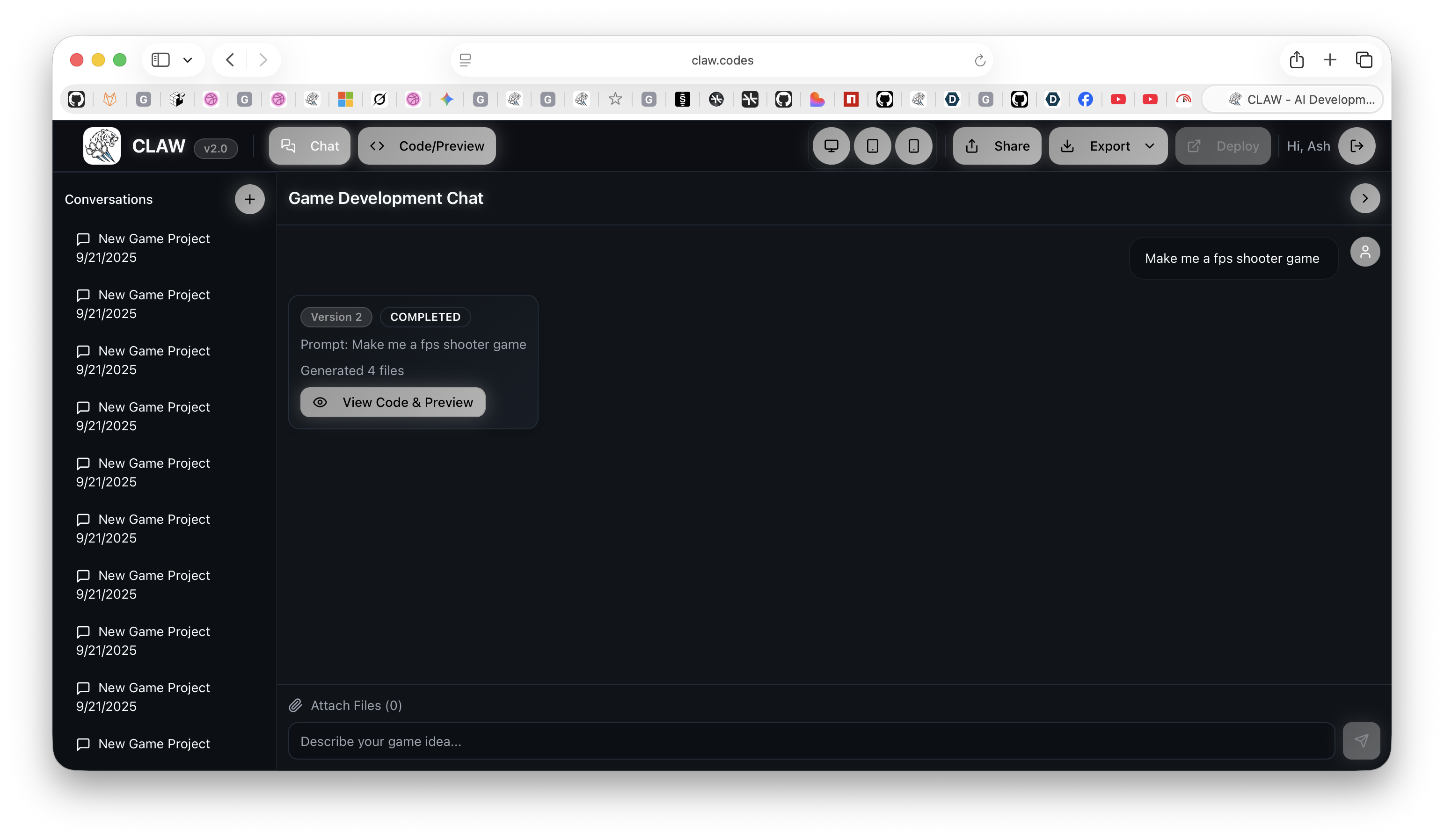Click the Share button
1444x840 pixels.
point(997,146)
